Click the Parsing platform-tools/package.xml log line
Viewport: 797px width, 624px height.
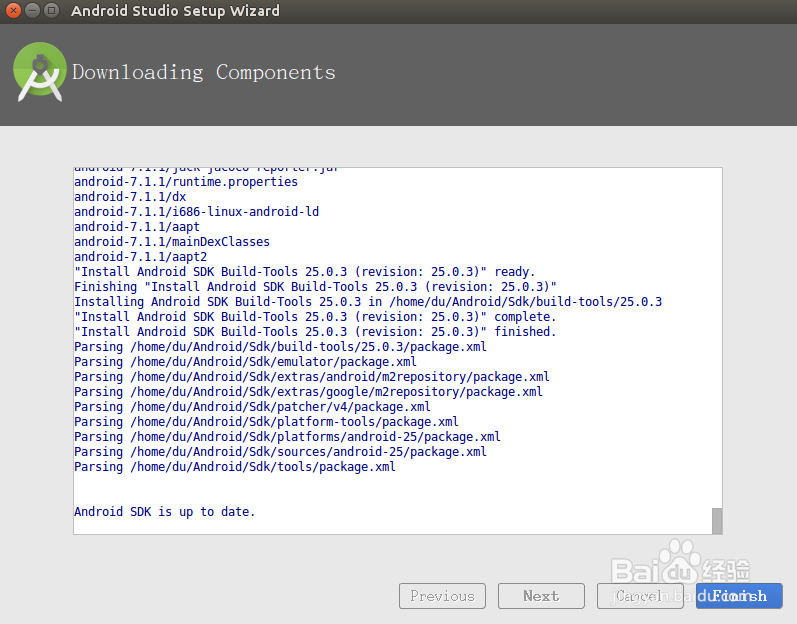(x=266, y=422)
